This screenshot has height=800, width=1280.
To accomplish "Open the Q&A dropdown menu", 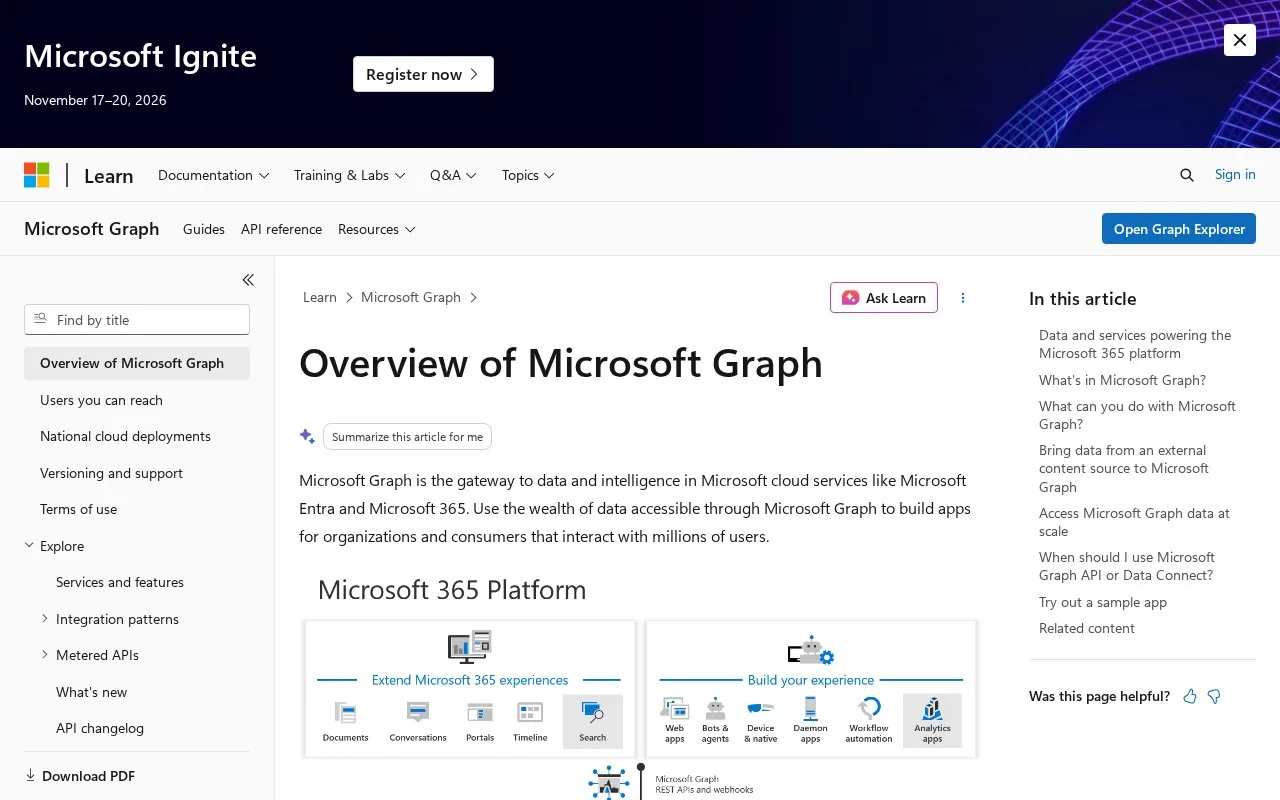I will (454, 175).
